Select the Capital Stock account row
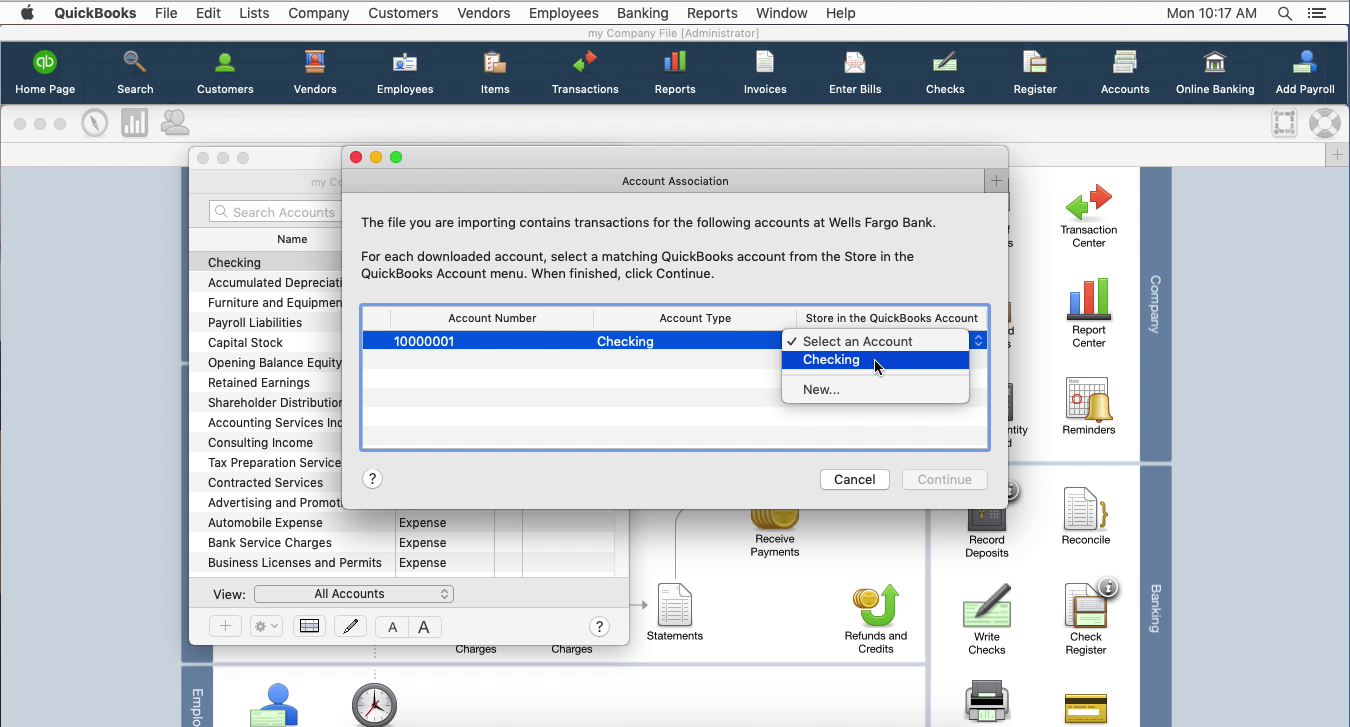The height and width of the screenshot is (727, 1350). point(267,342)
